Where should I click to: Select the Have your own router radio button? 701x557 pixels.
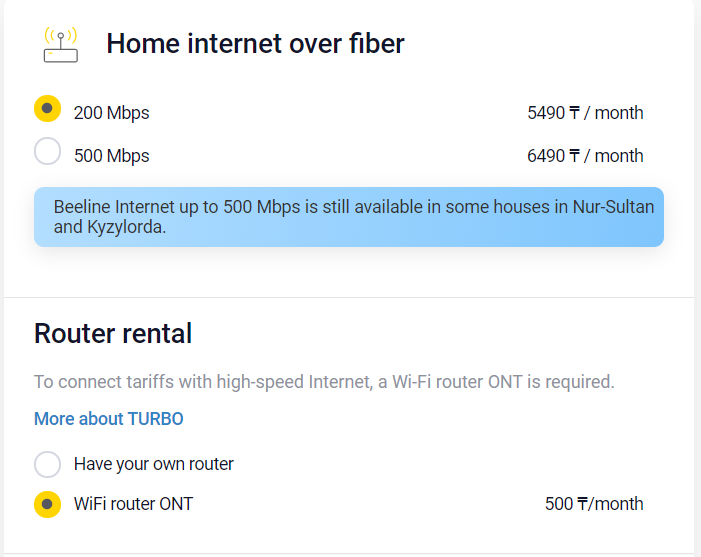(x=47, y=464)
